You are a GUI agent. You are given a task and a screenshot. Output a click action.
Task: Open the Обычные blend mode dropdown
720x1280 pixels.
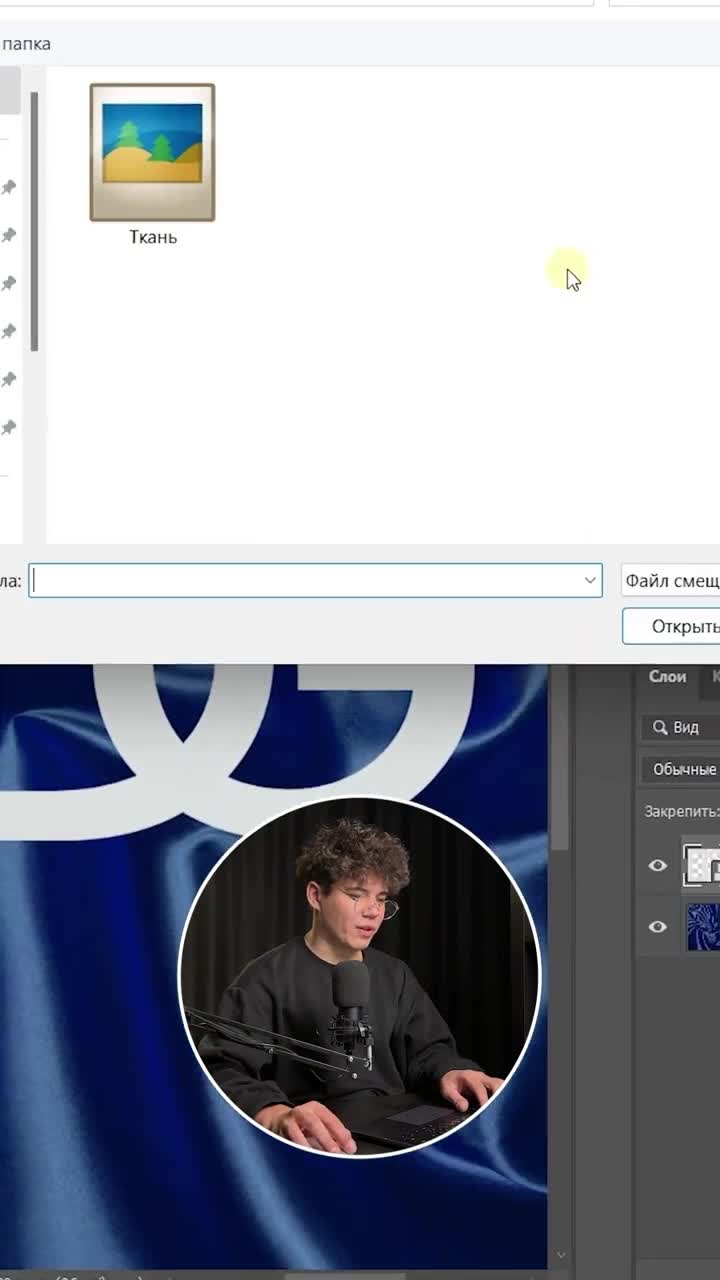pyautogui.click(x=684, y=769)
